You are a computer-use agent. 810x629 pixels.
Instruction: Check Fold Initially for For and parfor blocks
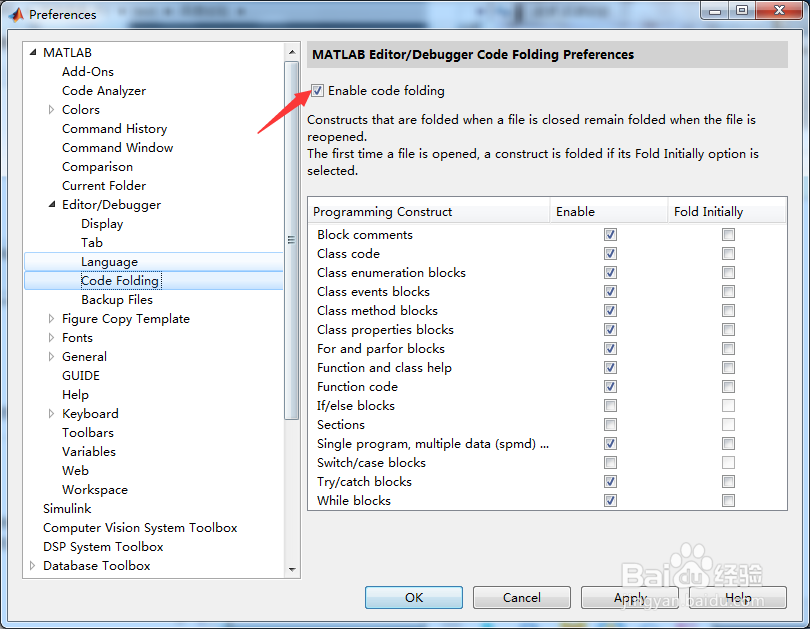(x=728, y=349)
